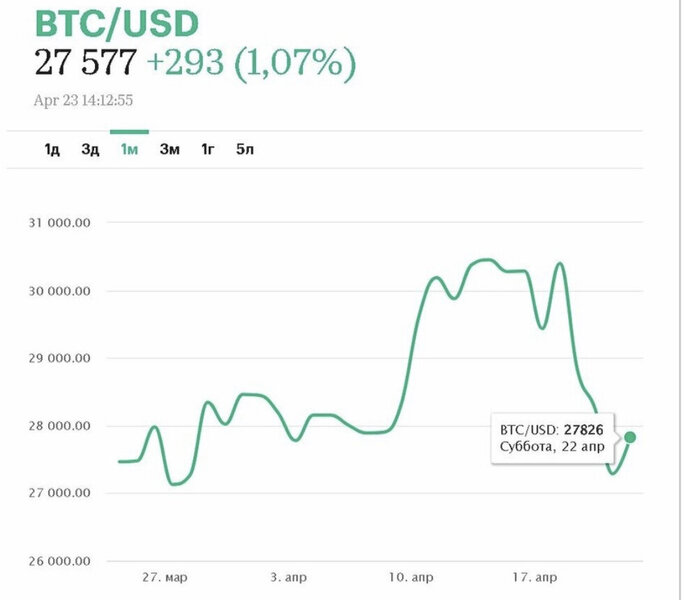The height and width of the screenshot is (600, 695).
Task: Click the 31 000.00 axis label
Action: [x=62, y=223]
